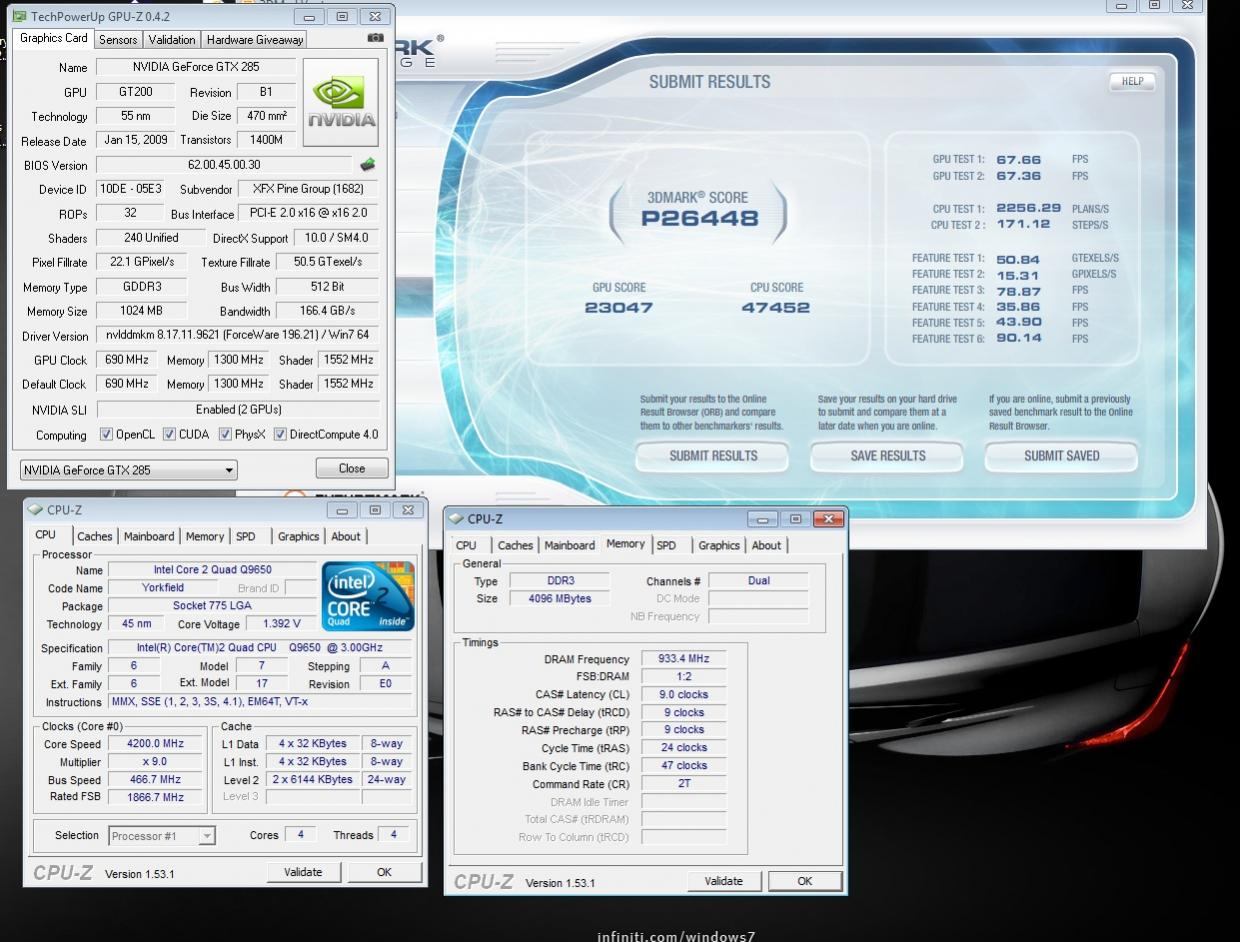Click the 3DMark score P26448

pos(699,219)
